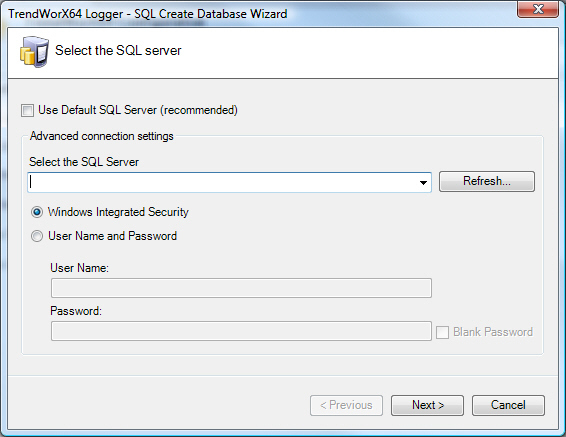Cancel the database wizard
The height and width of the screenshot is (437, 566).
pos(508,405)
